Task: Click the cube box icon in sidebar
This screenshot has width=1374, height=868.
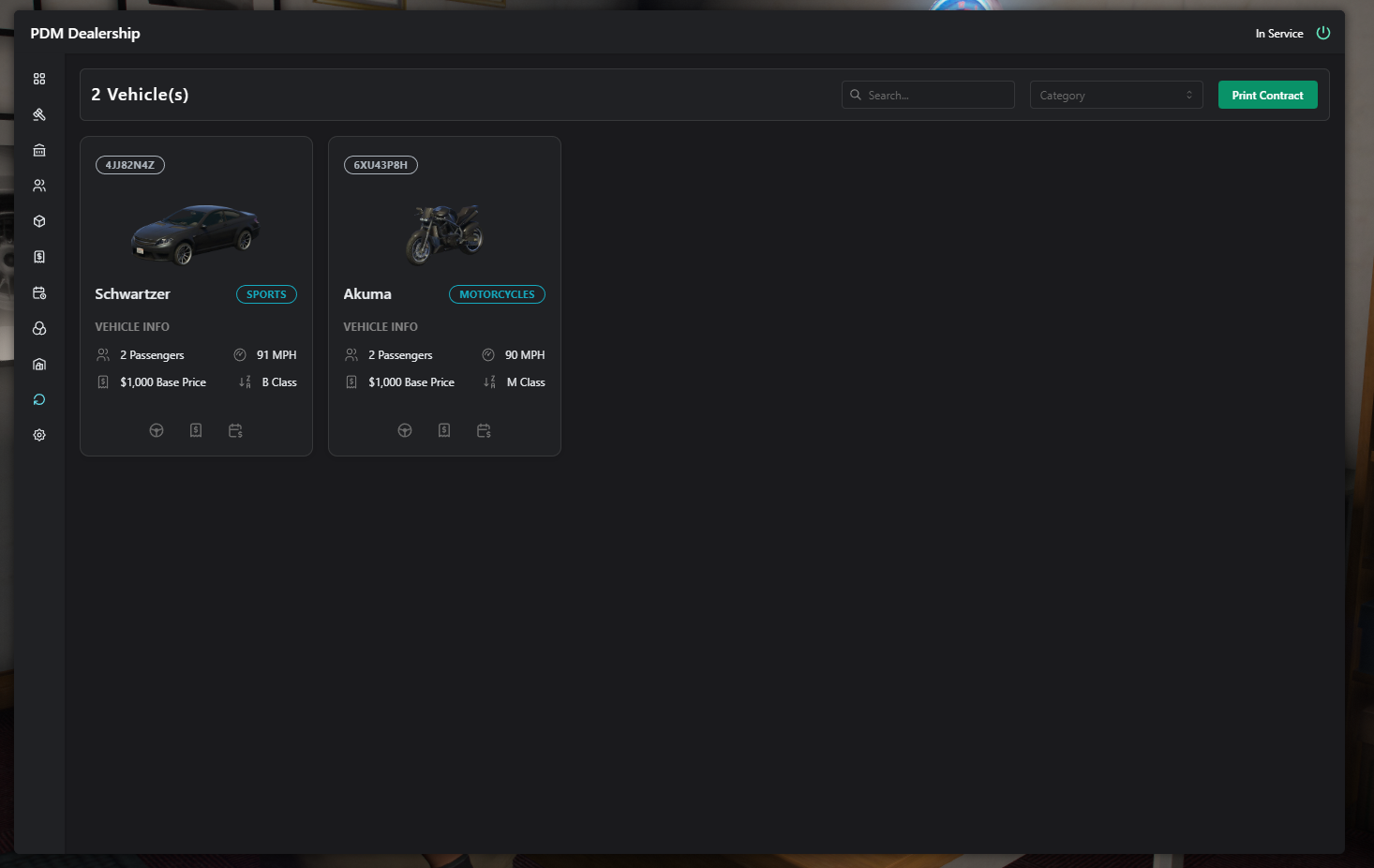Action: (x=39, y=221)
